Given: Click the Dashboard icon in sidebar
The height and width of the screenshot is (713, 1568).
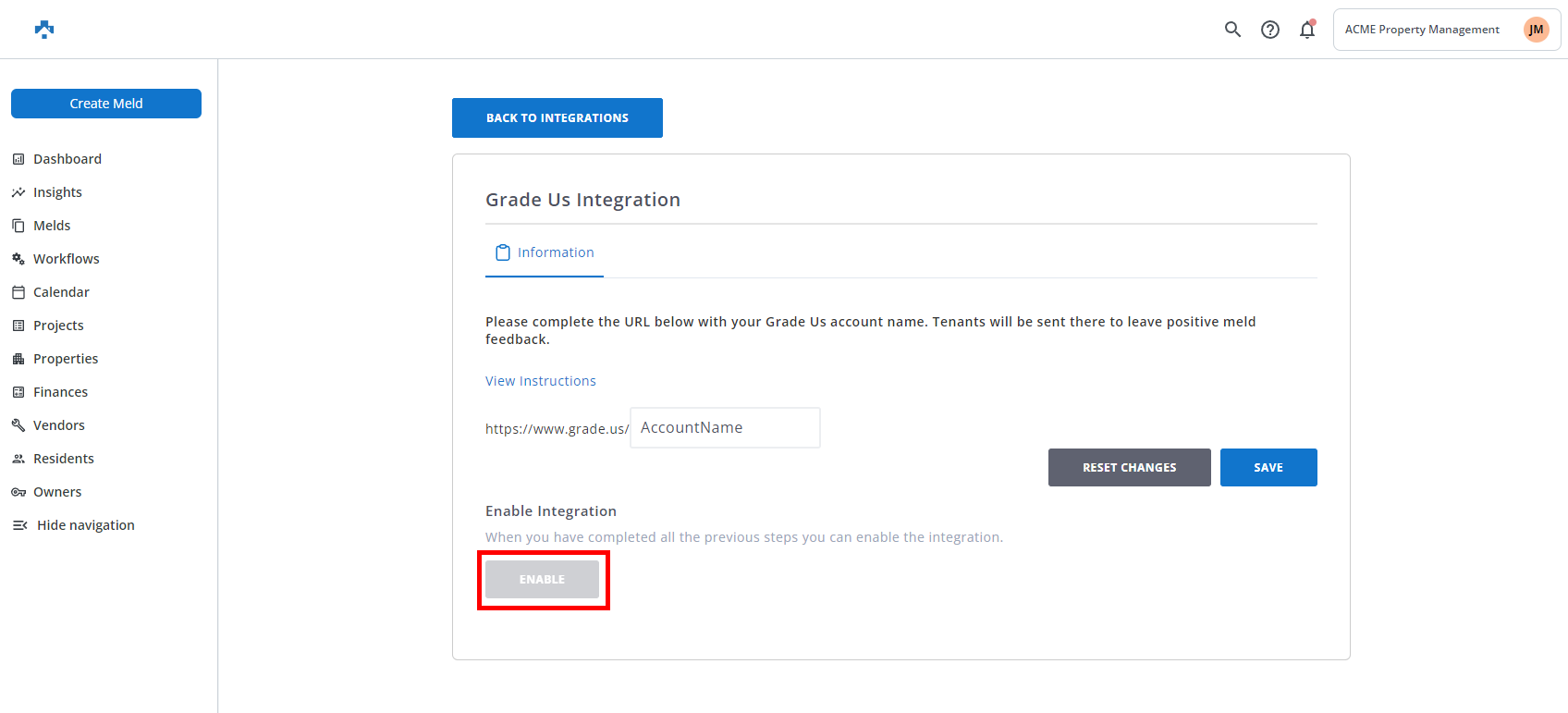Looking at the screenshot, I should click(x=18, y=159).
